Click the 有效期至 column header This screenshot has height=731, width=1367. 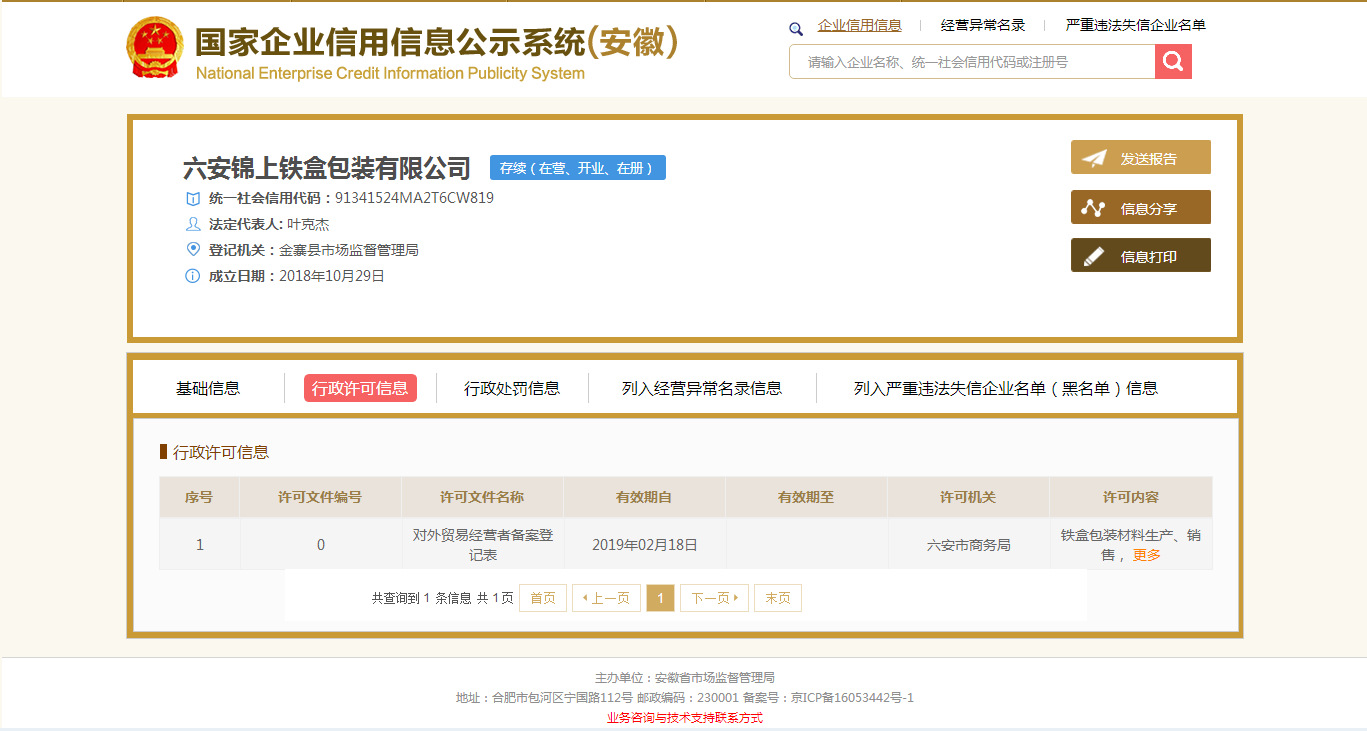(806, 497)
